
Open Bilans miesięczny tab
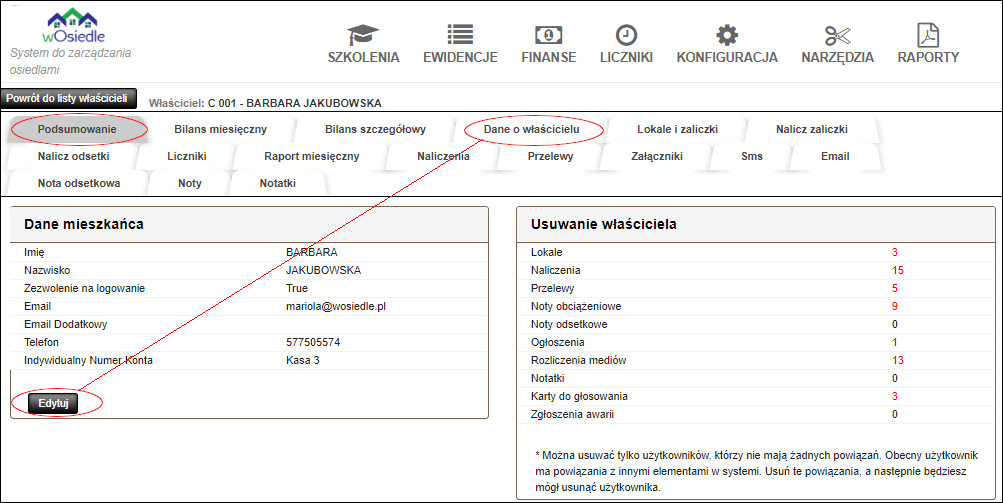pyautogui.click(x=220, y=129)
